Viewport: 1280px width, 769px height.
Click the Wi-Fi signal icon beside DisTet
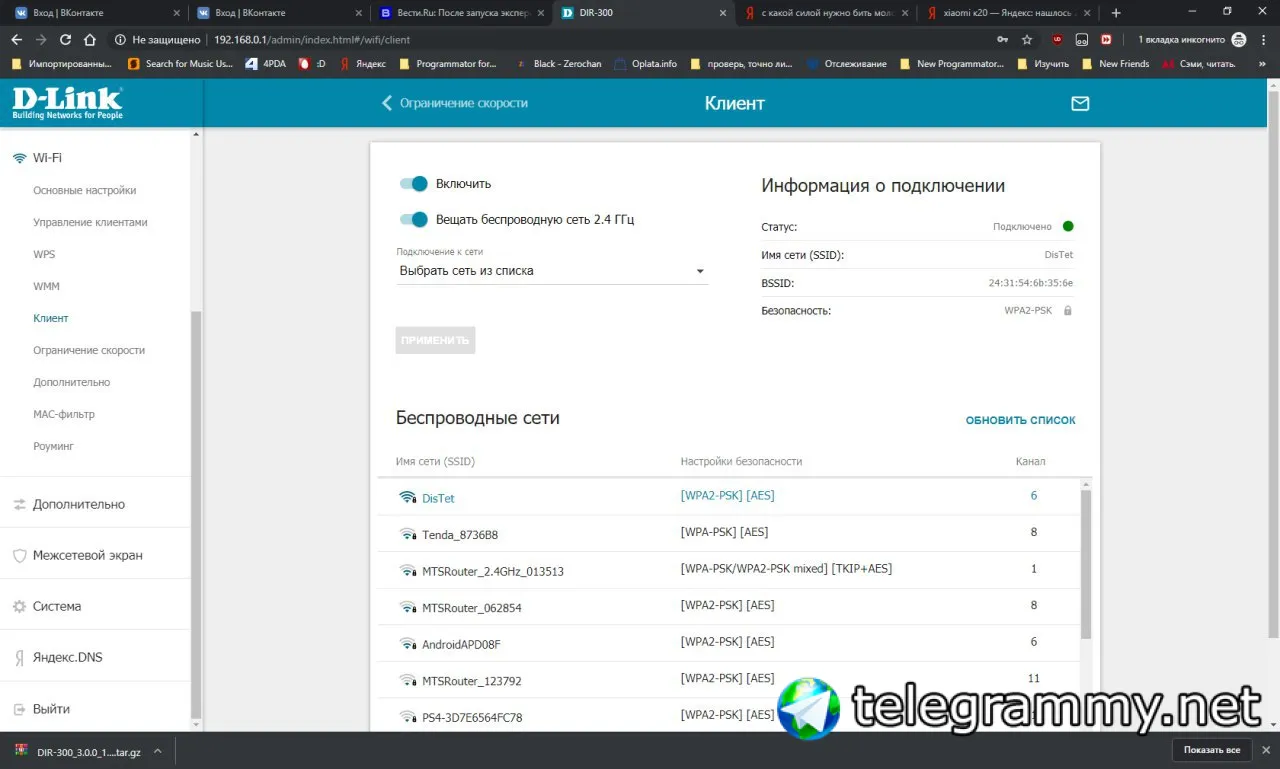pos(407,498)
